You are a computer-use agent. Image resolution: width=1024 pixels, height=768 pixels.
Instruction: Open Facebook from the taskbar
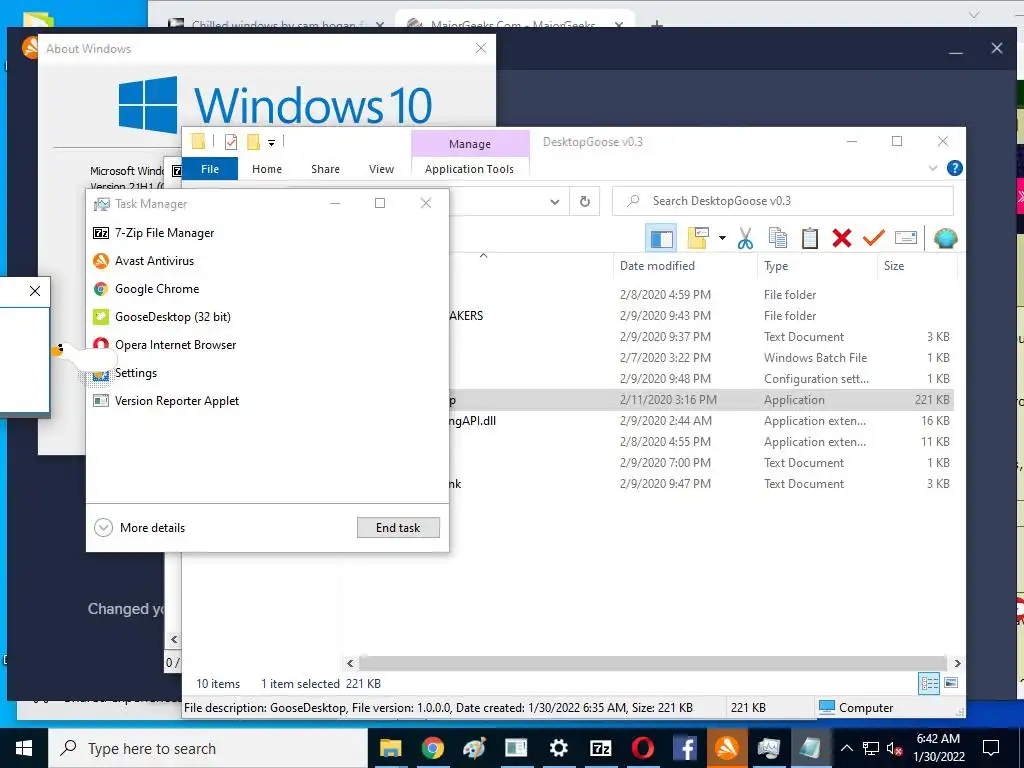point(684,748)
